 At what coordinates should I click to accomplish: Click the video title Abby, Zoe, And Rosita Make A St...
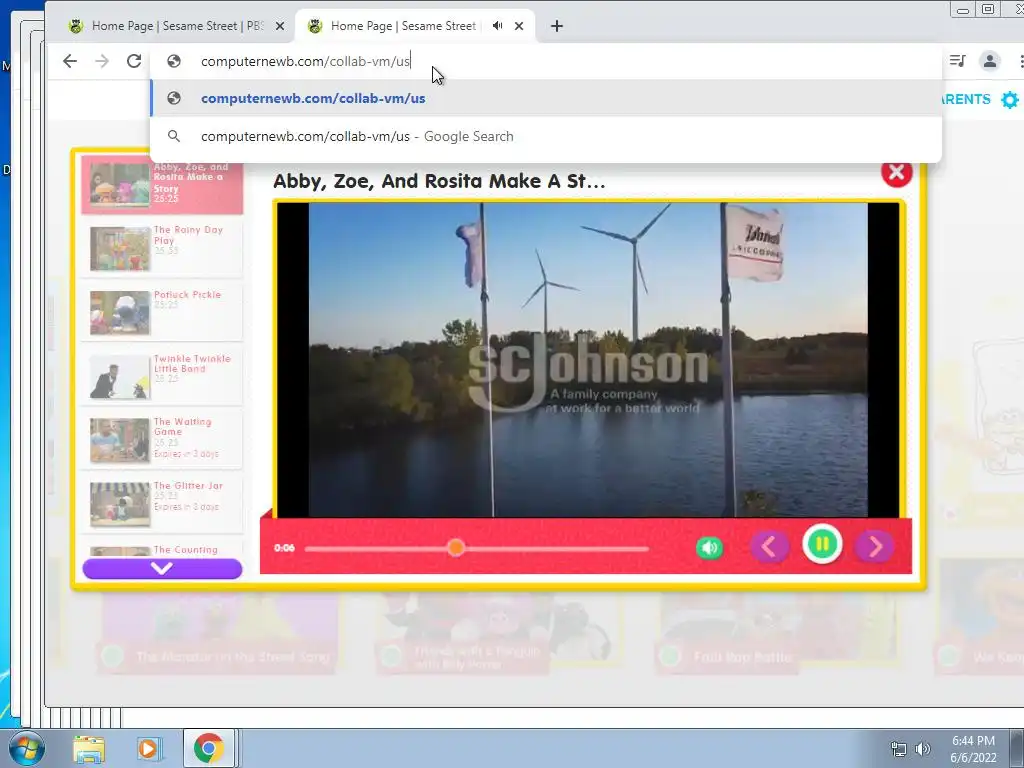(439, 181)
